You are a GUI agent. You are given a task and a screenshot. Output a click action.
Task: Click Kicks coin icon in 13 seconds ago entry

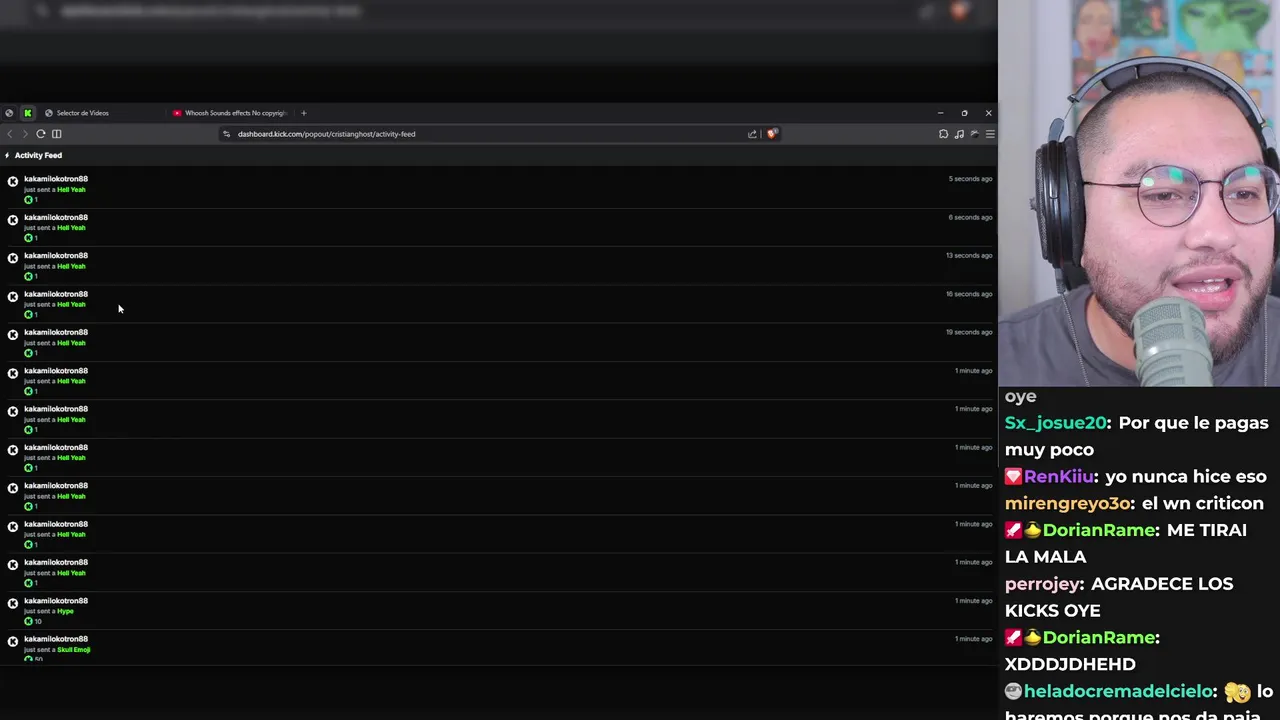[x=29, y=276]
